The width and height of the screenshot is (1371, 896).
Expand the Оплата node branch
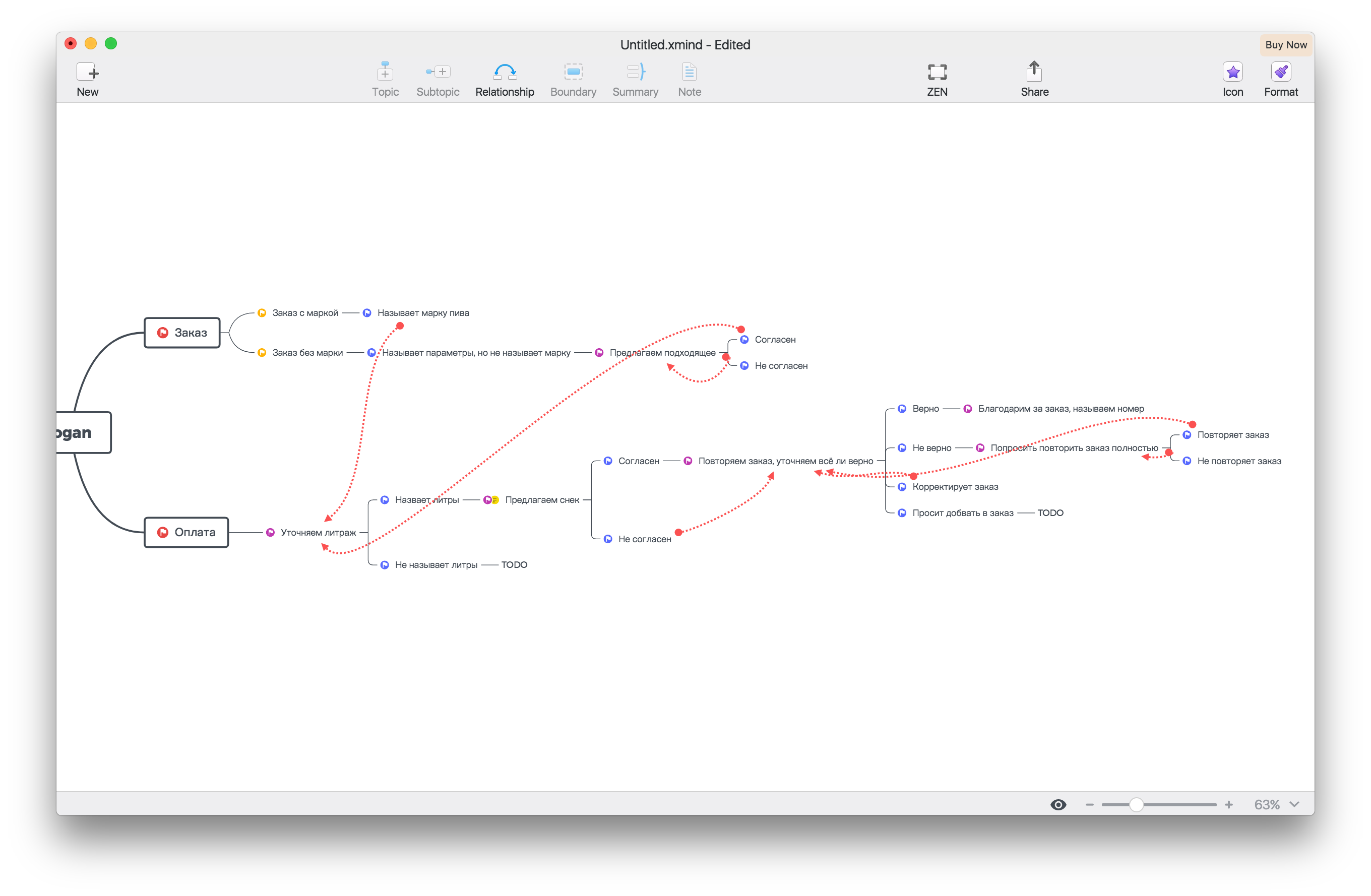pos(190,531)
